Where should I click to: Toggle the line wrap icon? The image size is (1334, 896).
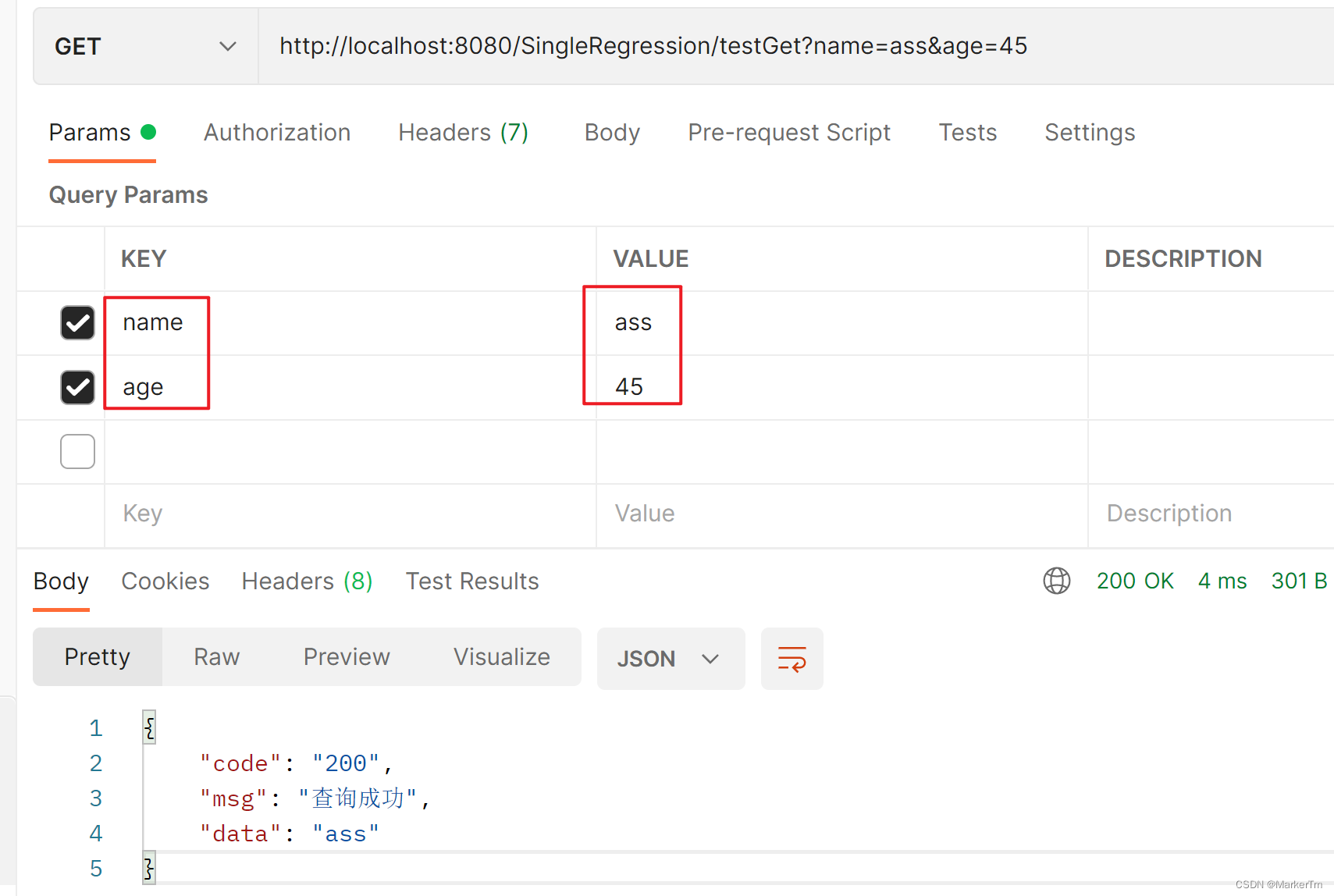tap(792, 659)
